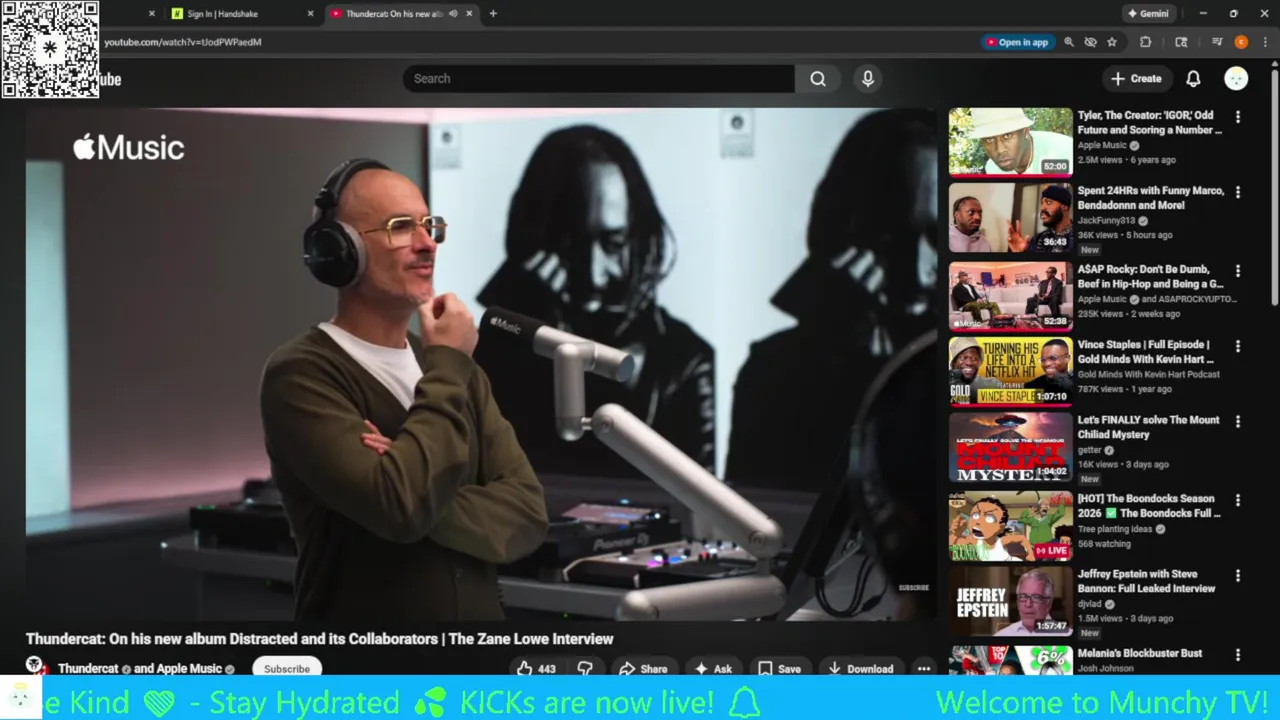Open options for The Boondocks live stream
This screenshot has height=720, width=1280.
point(1238,500)
